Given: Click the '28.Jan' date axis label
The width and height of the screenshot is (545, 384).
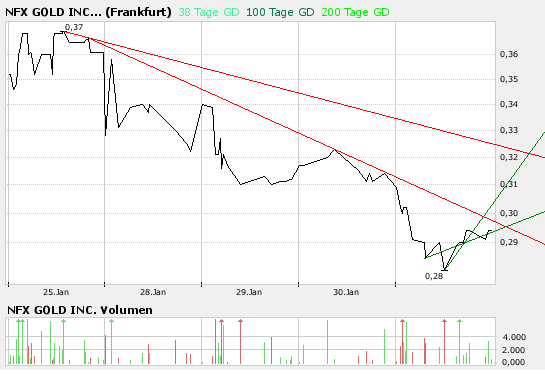Looking at the screenshot, I should 153,292.
